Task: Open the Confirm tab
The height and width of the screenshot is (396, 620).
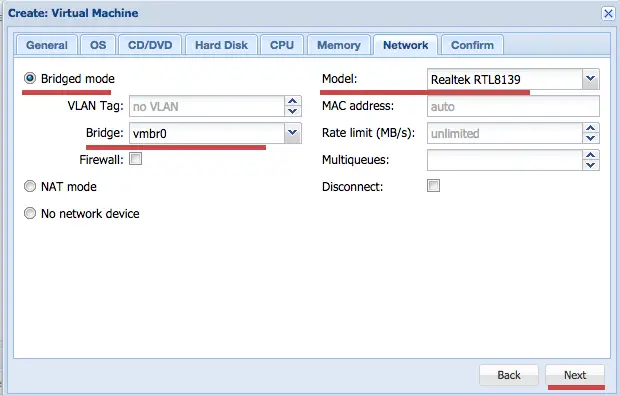Action: pyautogui.click(x=473, y=45)
